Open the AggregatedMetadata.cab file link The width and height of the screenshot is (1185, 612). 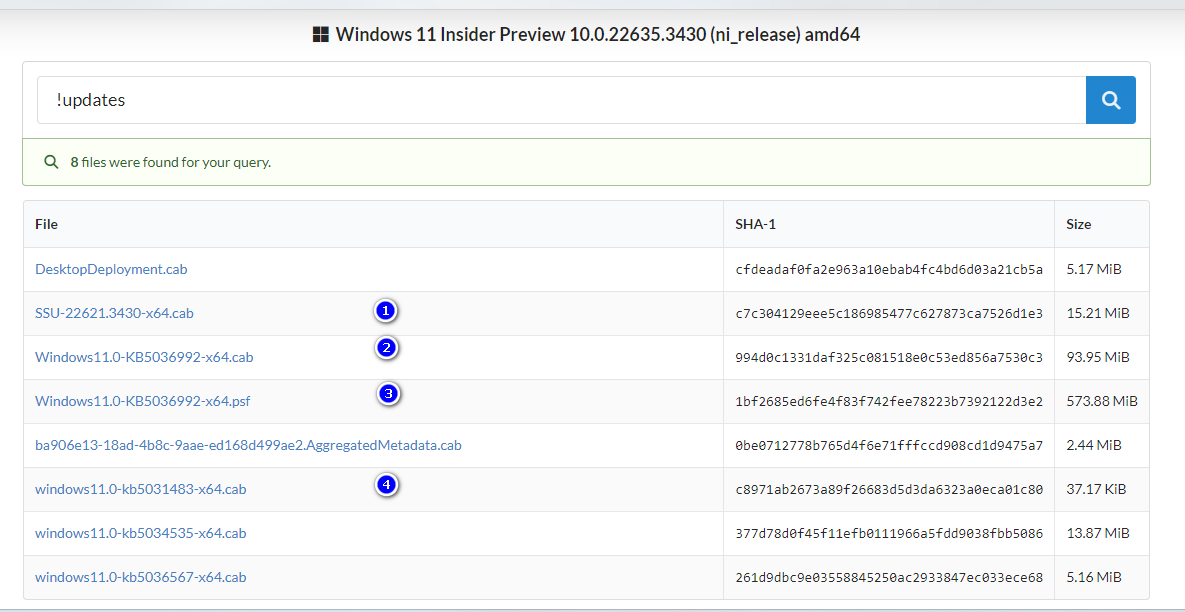click(248, 445)
